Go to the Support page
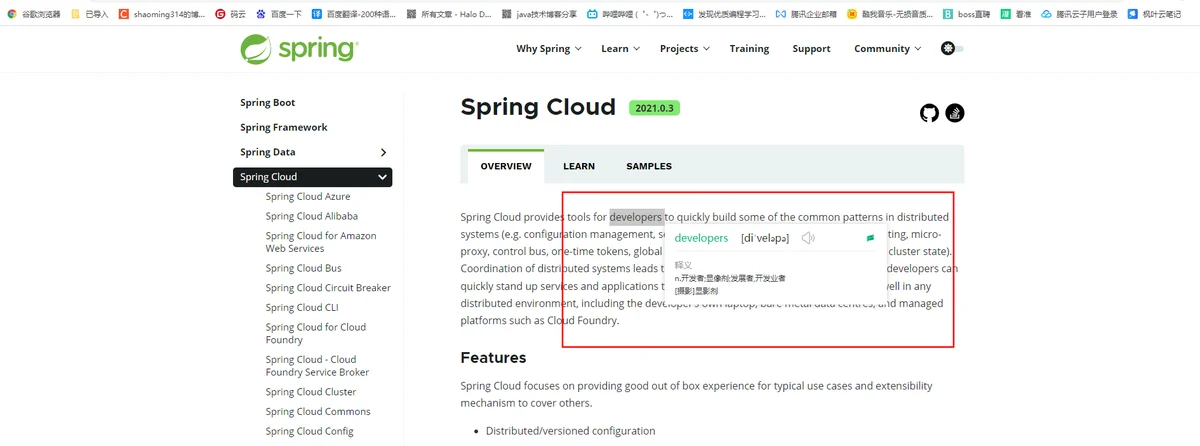1200x446 pixels. 811,48
